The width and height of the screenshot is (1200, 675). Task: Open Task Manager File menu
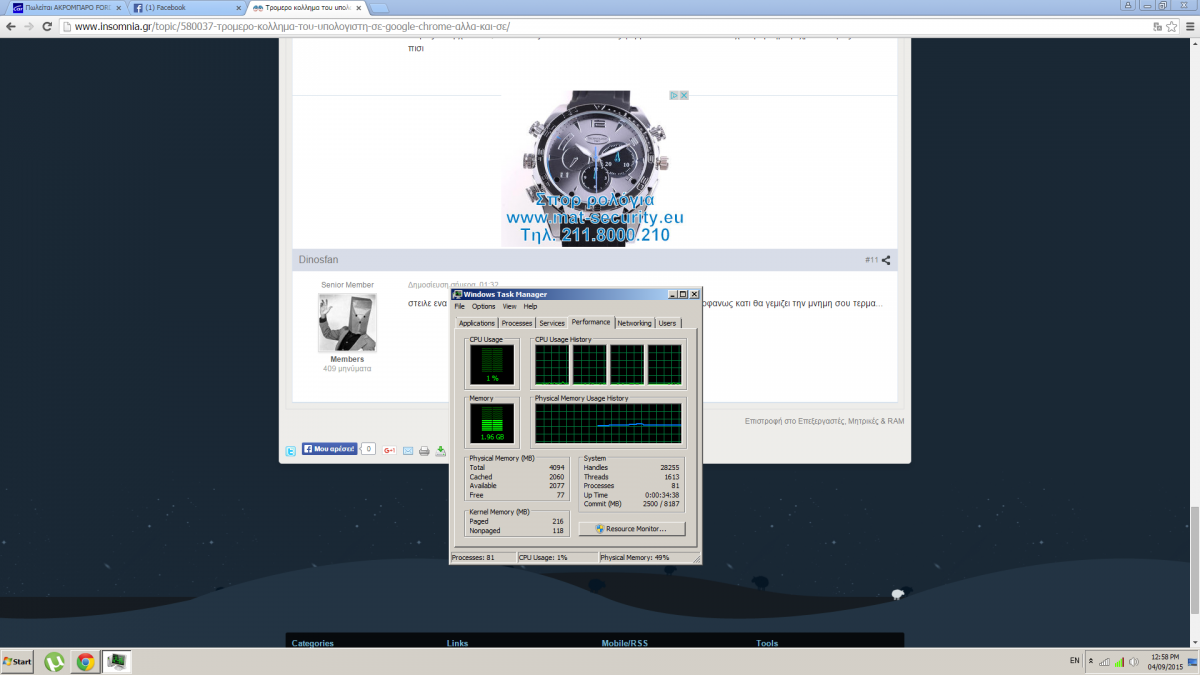point(460,306)
